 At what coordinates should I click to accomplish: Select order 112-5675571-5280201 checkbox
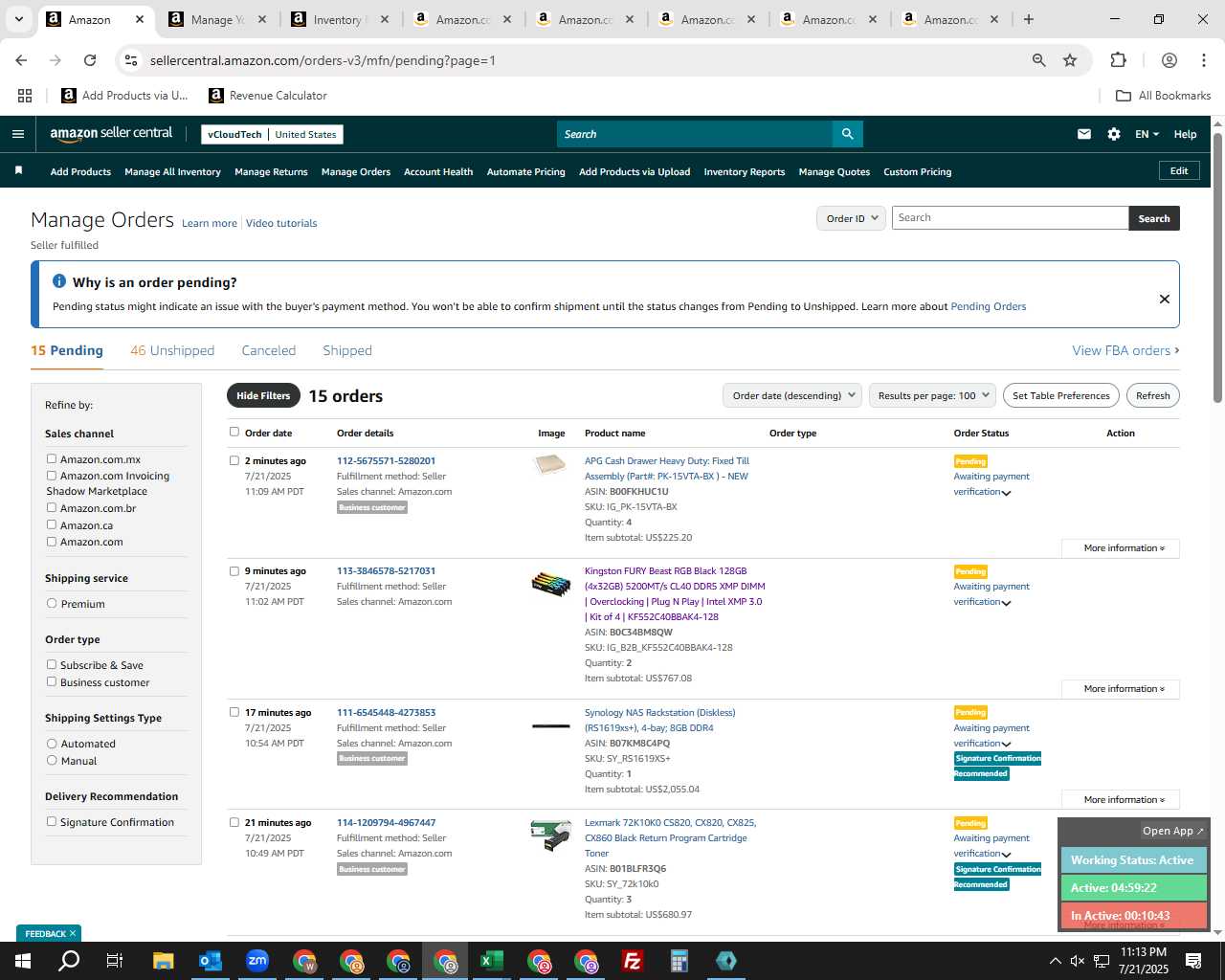[234, 460]
